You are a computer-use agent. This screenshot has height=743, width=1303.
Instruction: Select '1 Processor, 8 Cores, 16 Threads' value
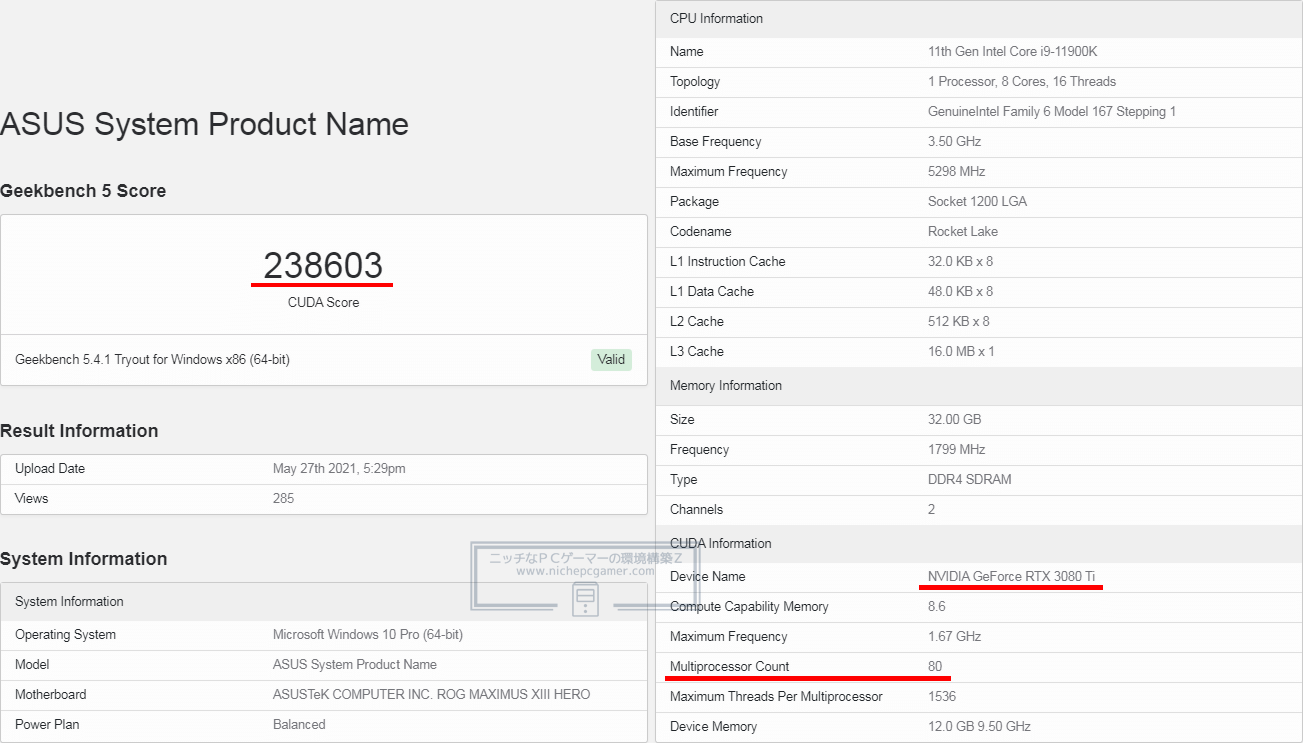[1022, 82]
